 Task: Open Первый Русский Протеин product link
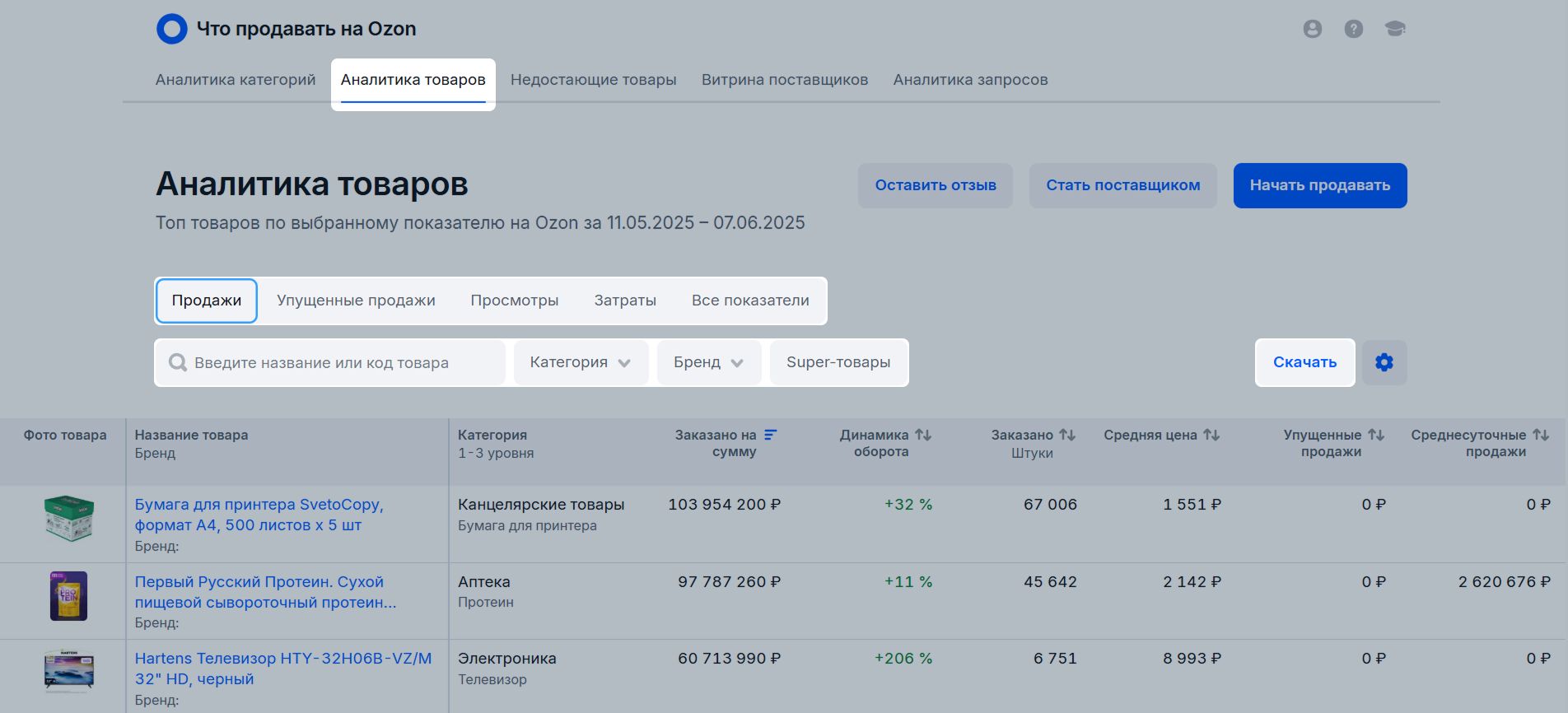coord(265,592)
